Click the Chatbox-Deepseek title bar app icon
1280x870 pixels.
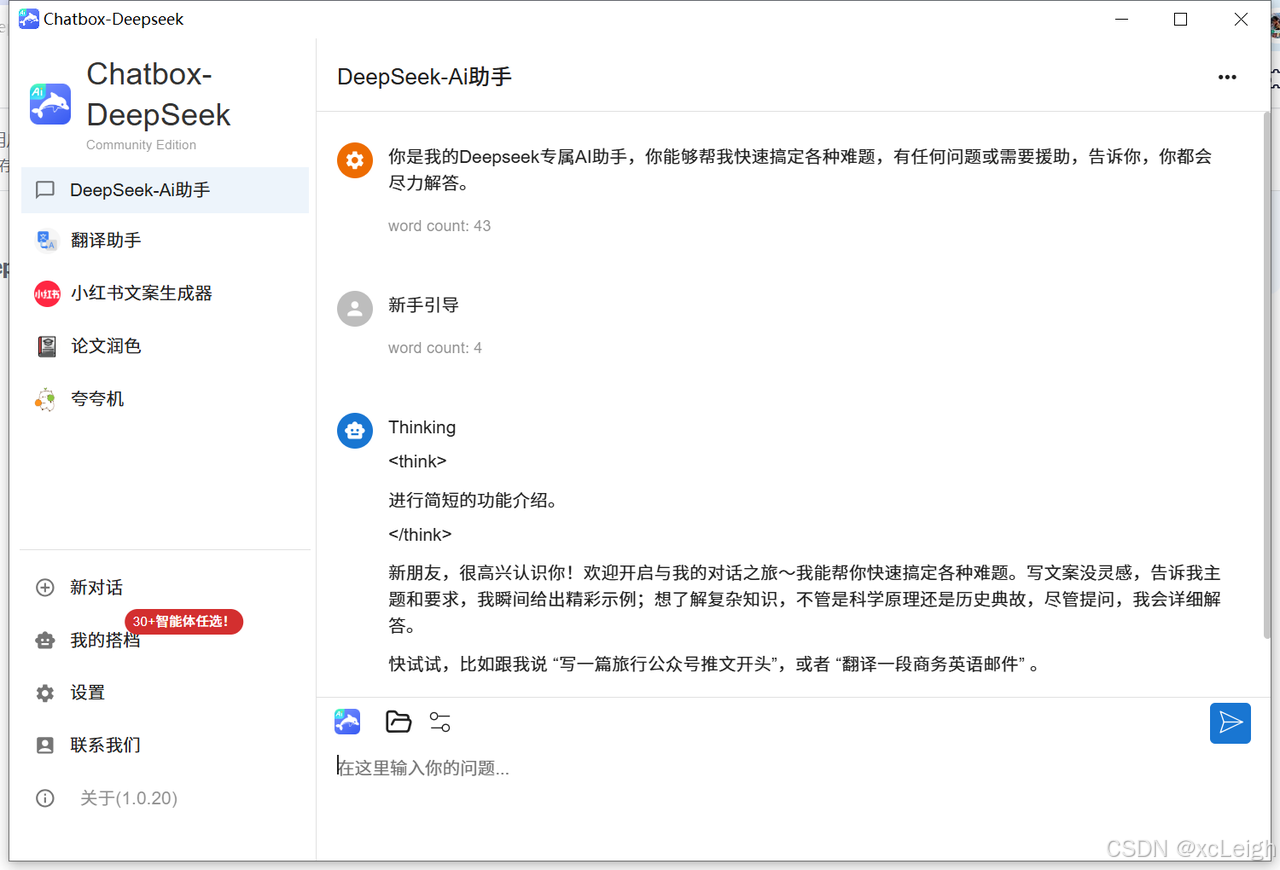[29, 19]
